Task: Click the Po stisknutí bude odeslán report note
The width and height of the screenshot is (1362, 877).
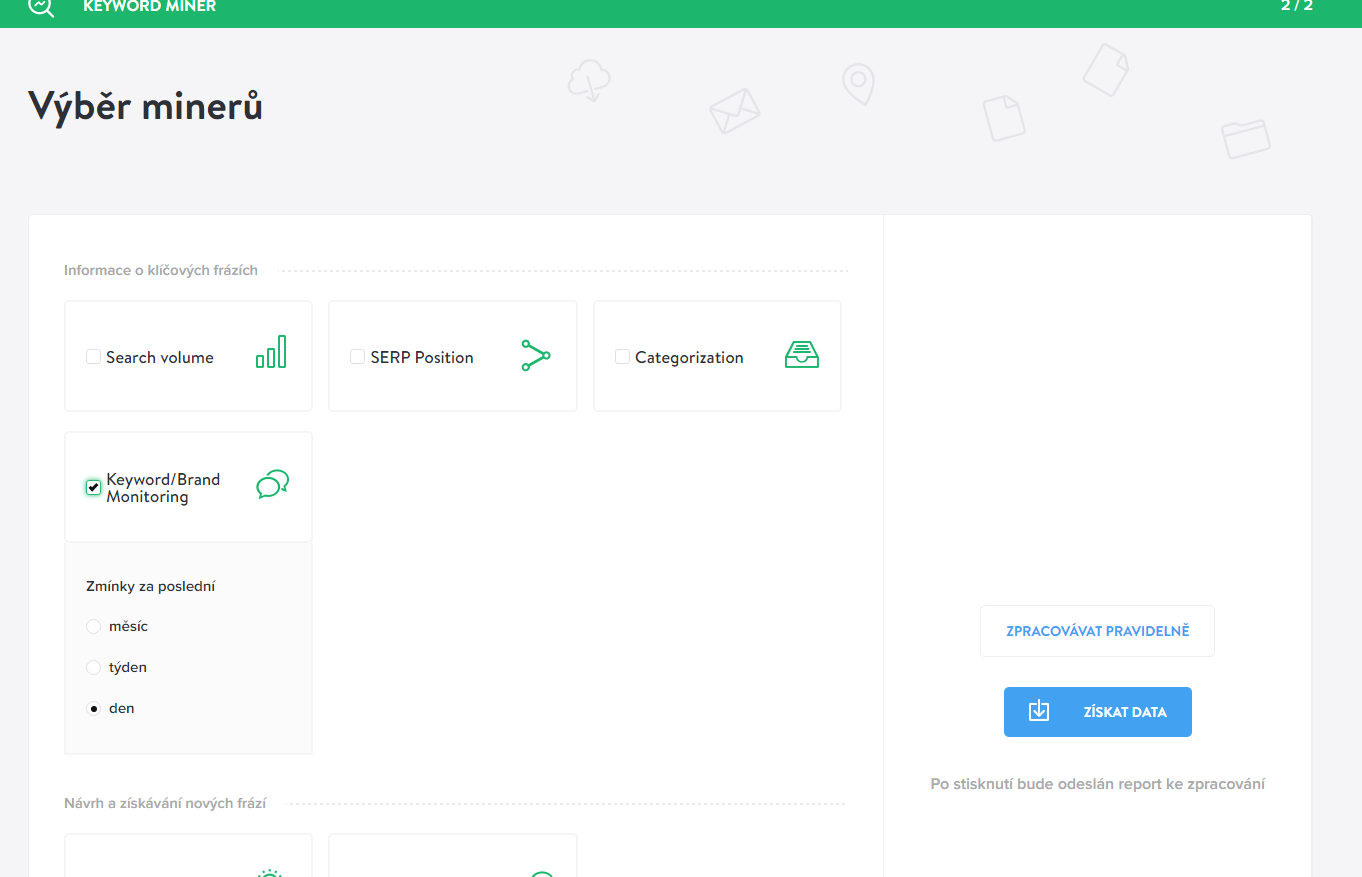Action: pyautogui.click(x=1097, y=784)
